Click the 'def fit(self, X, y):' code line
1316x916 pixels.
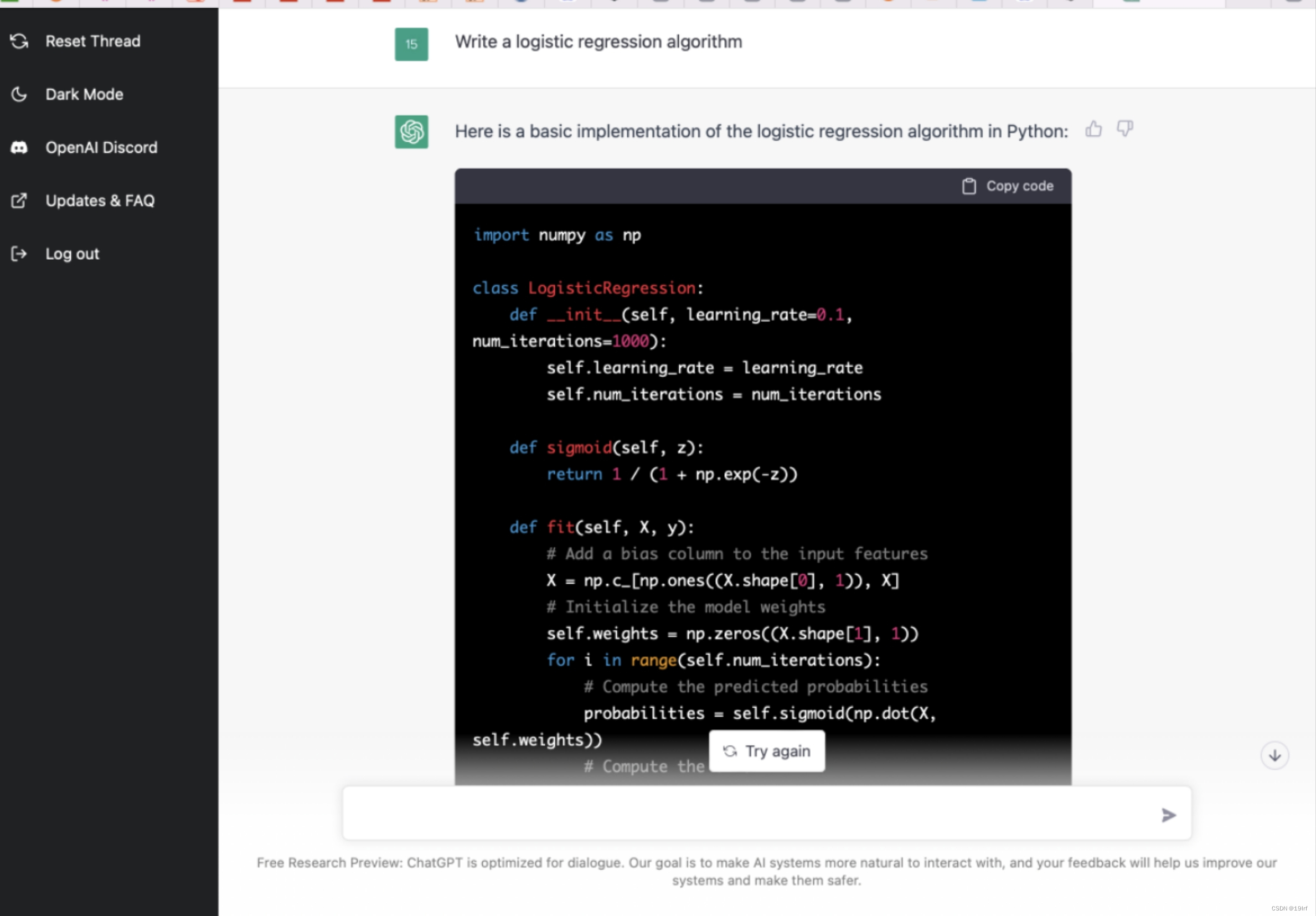point(602,527)
